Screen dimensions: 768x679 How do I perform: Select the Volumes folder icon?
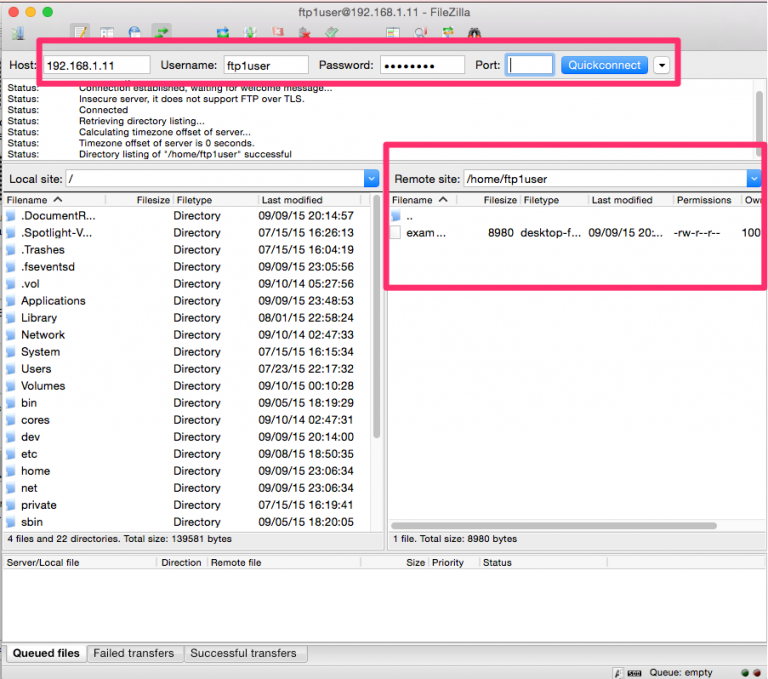click(11, 386)
